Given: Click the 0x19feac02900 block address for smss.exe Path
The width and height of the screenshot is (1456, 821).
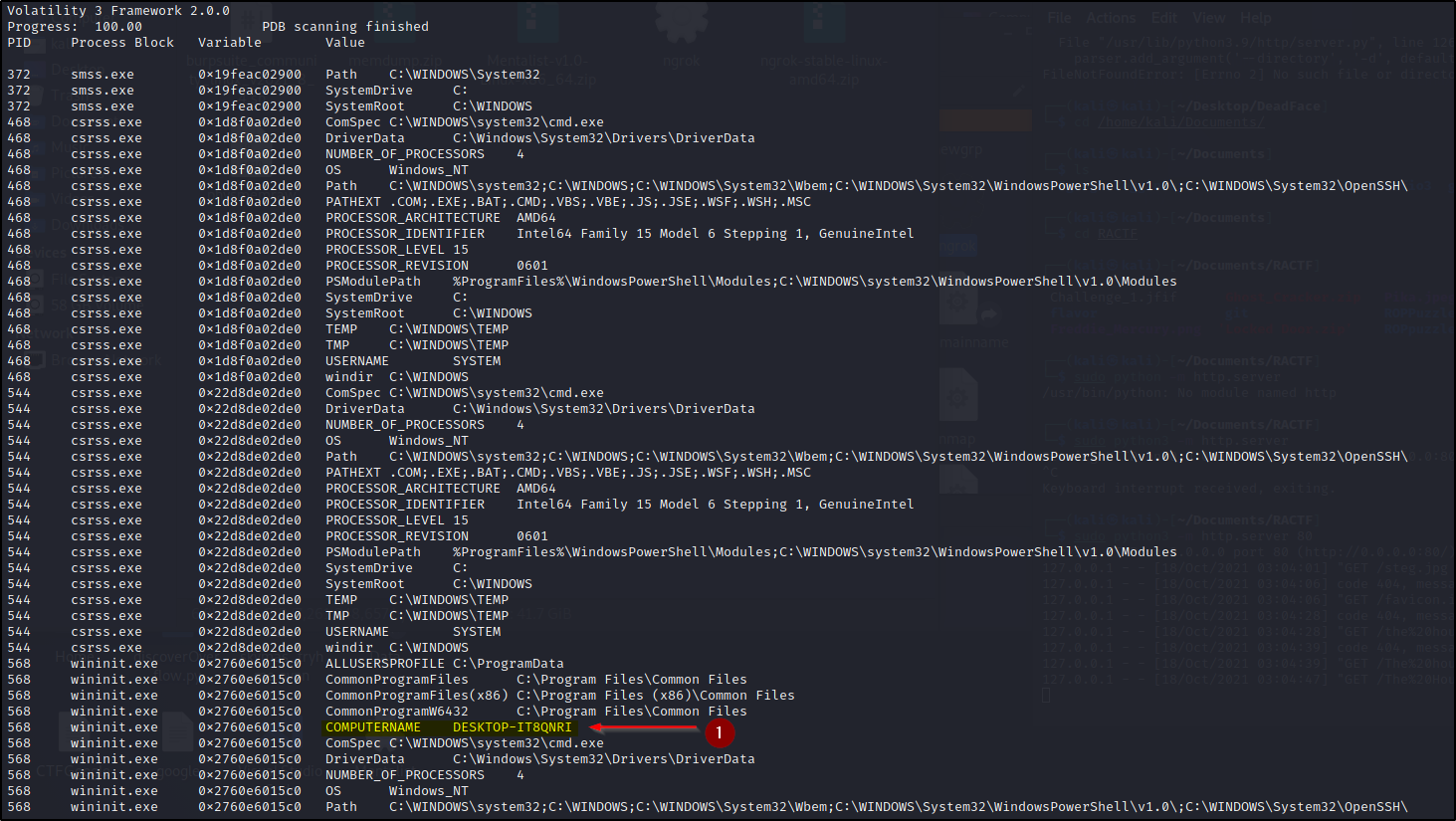Looking at the screenshot, I should pos(250,75).
